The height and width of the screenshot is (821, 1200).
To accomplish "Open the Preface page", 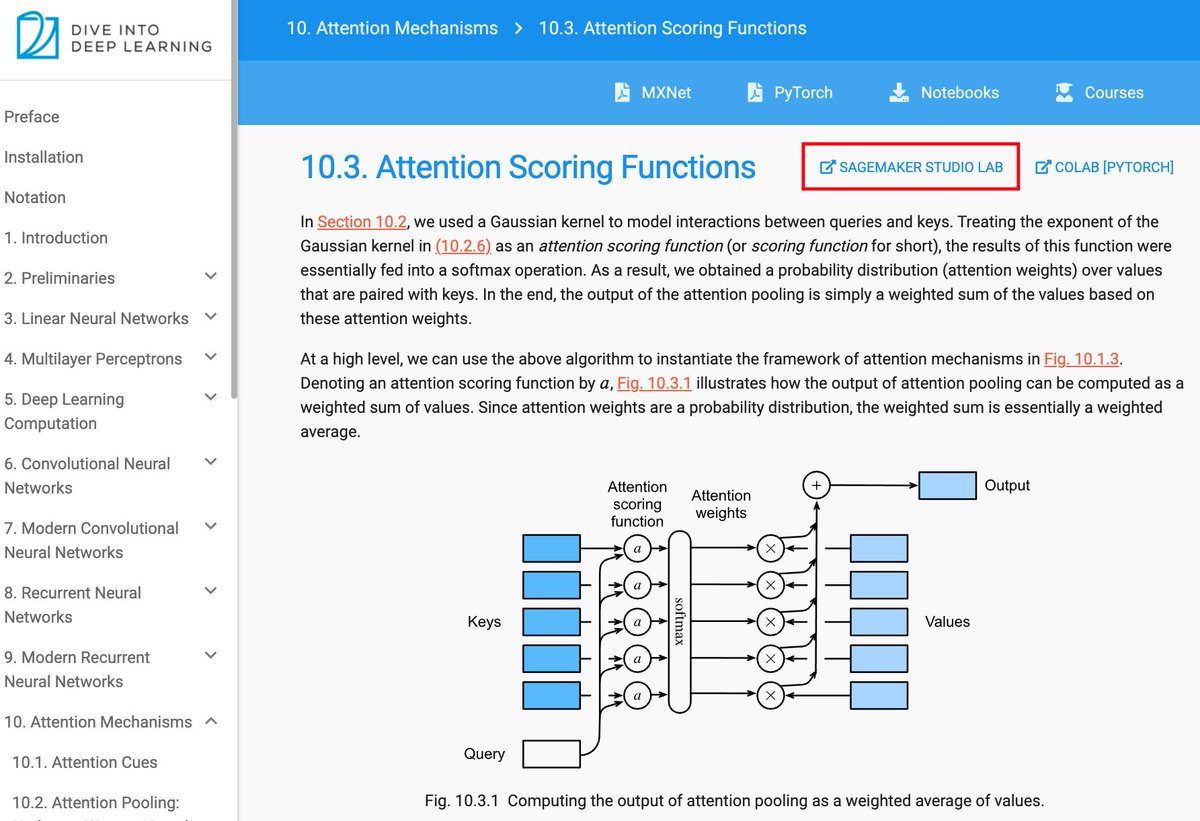I will point(32,116).
